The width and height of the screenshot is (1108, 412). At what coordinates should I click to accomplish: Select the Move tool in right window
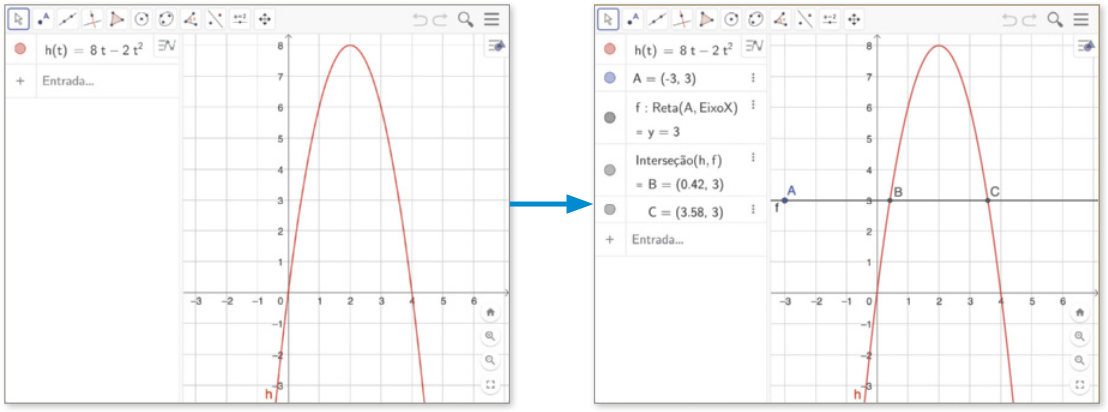point(608,20)
